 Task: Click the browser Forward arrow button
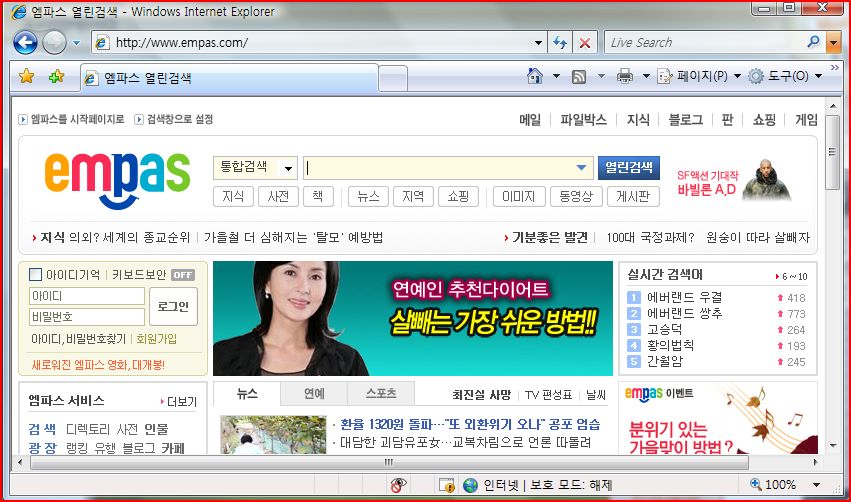(x=54, y=42)
